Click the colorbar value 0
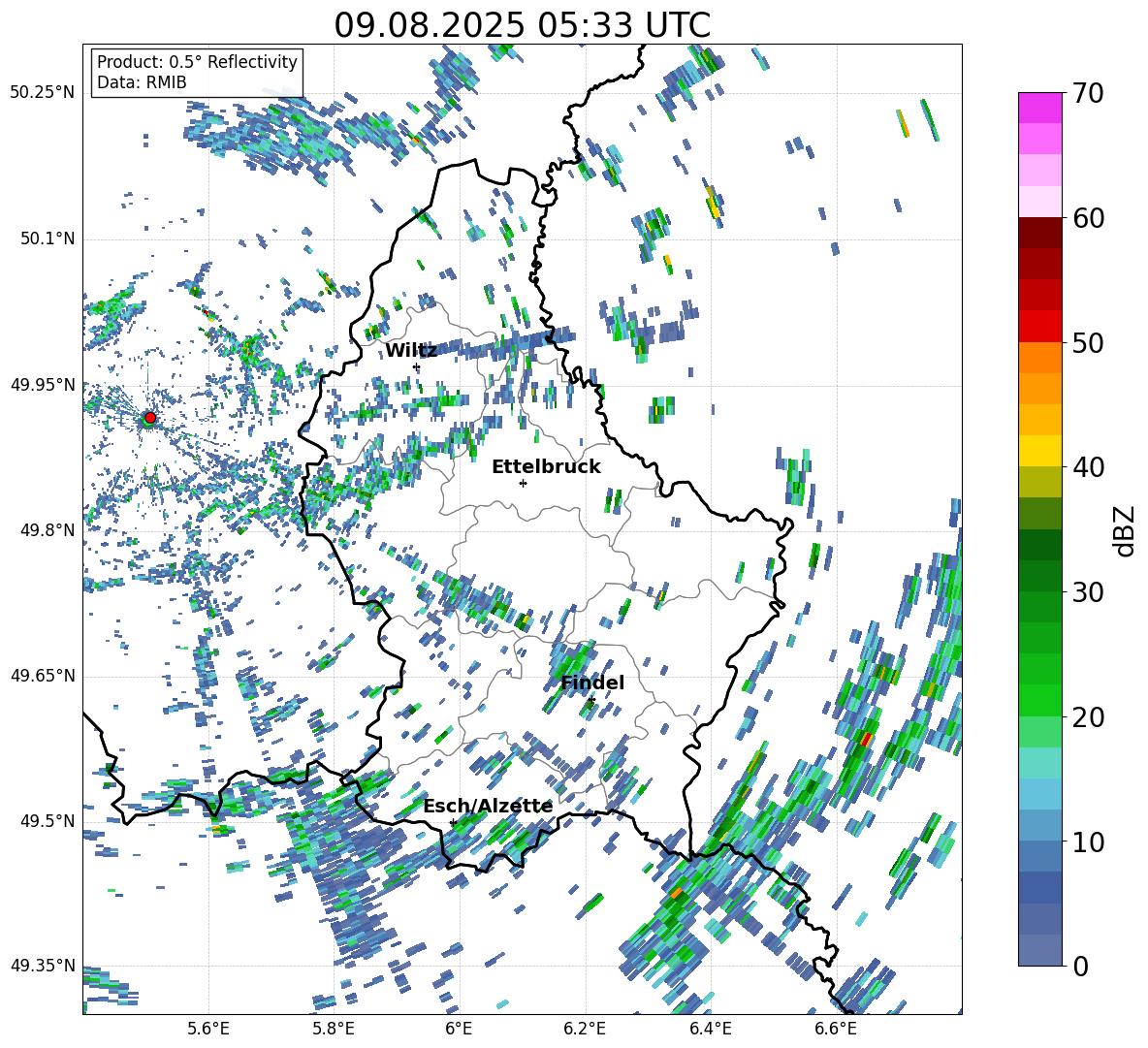Screen dimensions: 1148x1048 (x=1080, y=966)
